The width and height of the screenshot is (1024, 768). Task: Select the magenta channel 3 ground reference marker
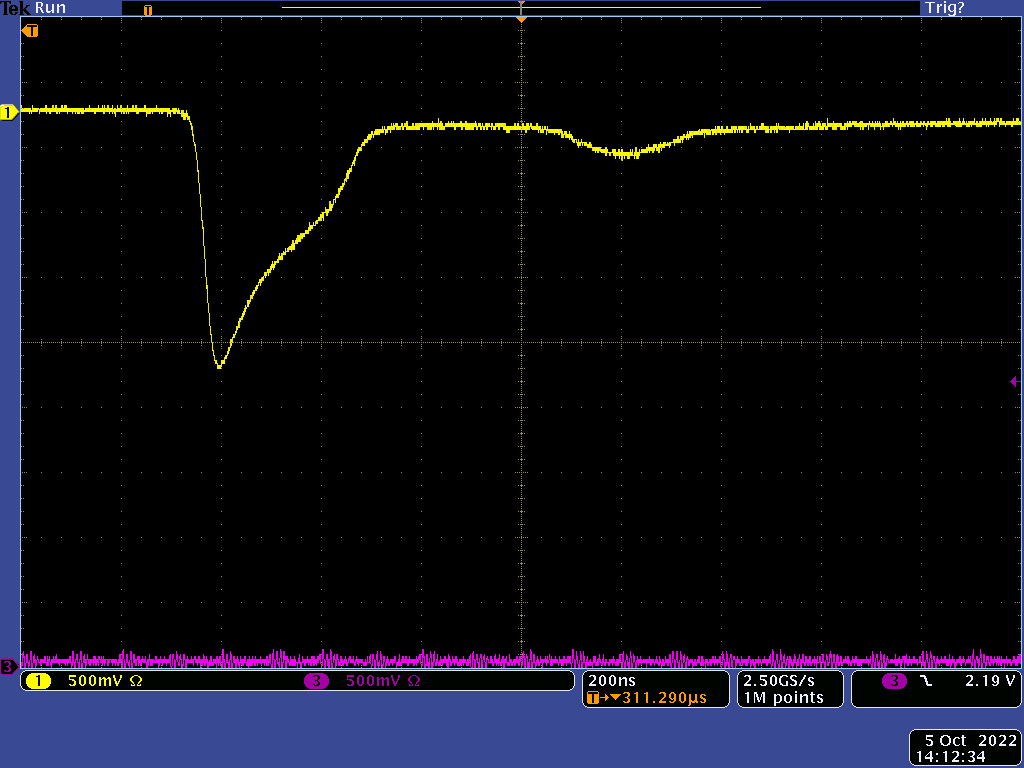[x=8, y=666]
